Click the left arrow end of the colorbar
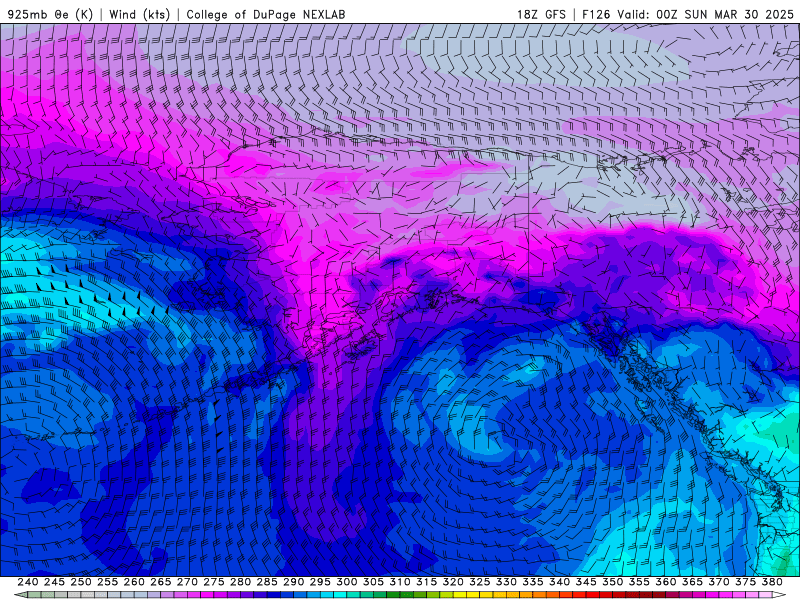Viewport: 800px width, 600px height. coord(21,595)
